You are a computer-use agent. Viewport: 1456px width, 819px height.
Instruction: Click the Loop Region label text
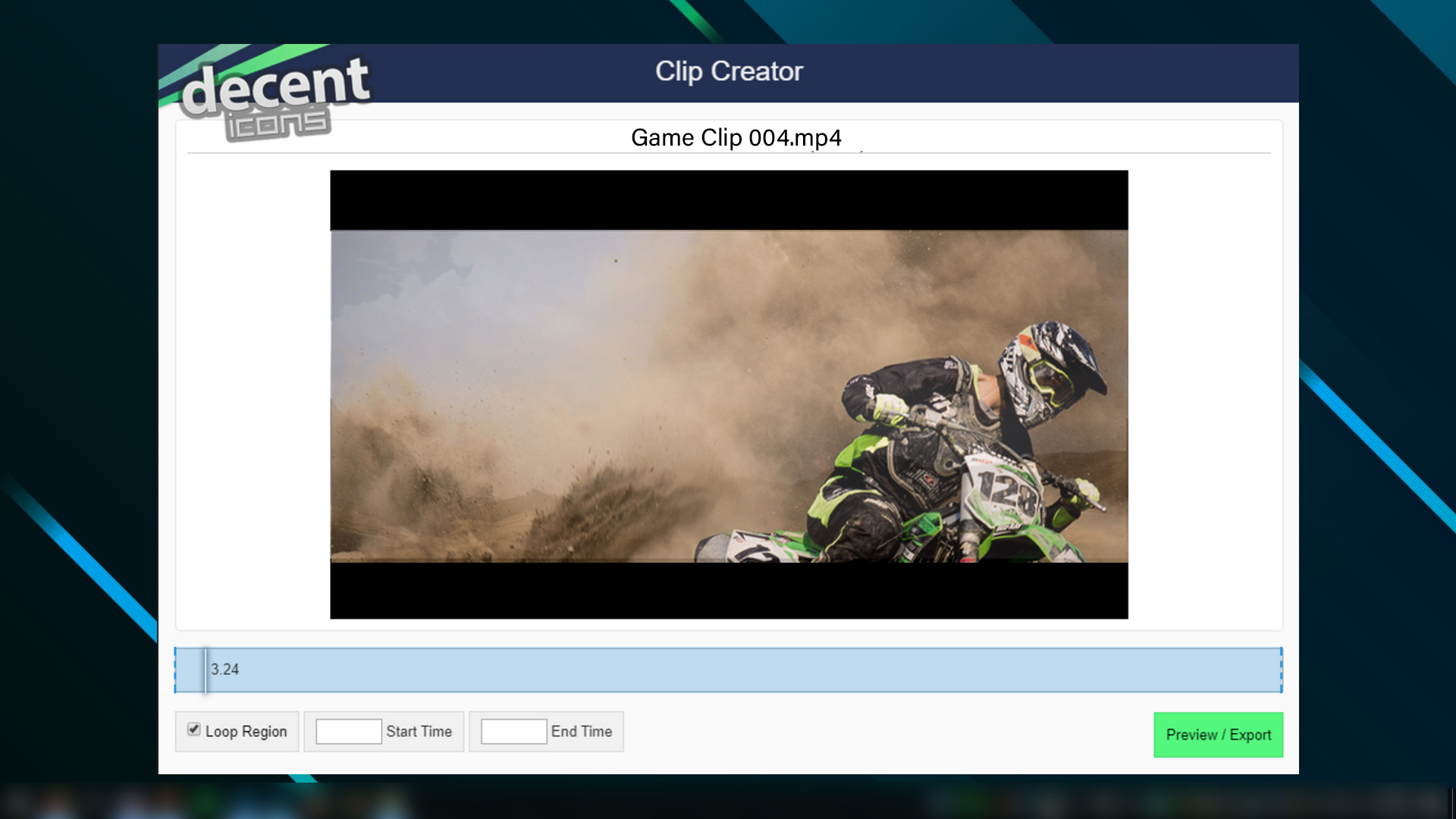pos(246,732)
